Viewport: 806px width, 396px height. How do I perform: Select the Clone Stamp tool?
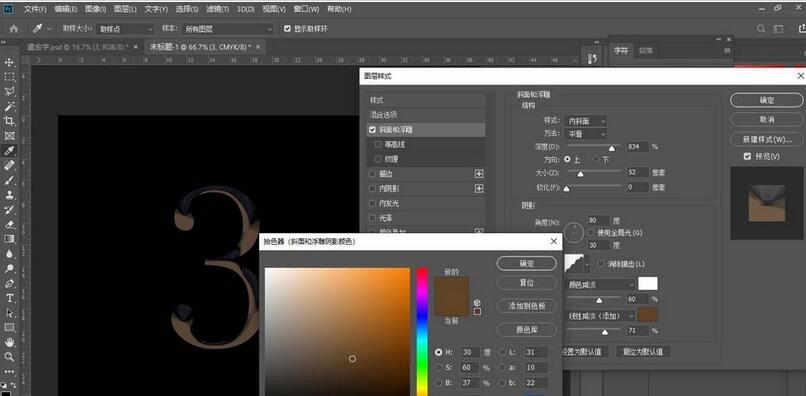tap(9, 195)
